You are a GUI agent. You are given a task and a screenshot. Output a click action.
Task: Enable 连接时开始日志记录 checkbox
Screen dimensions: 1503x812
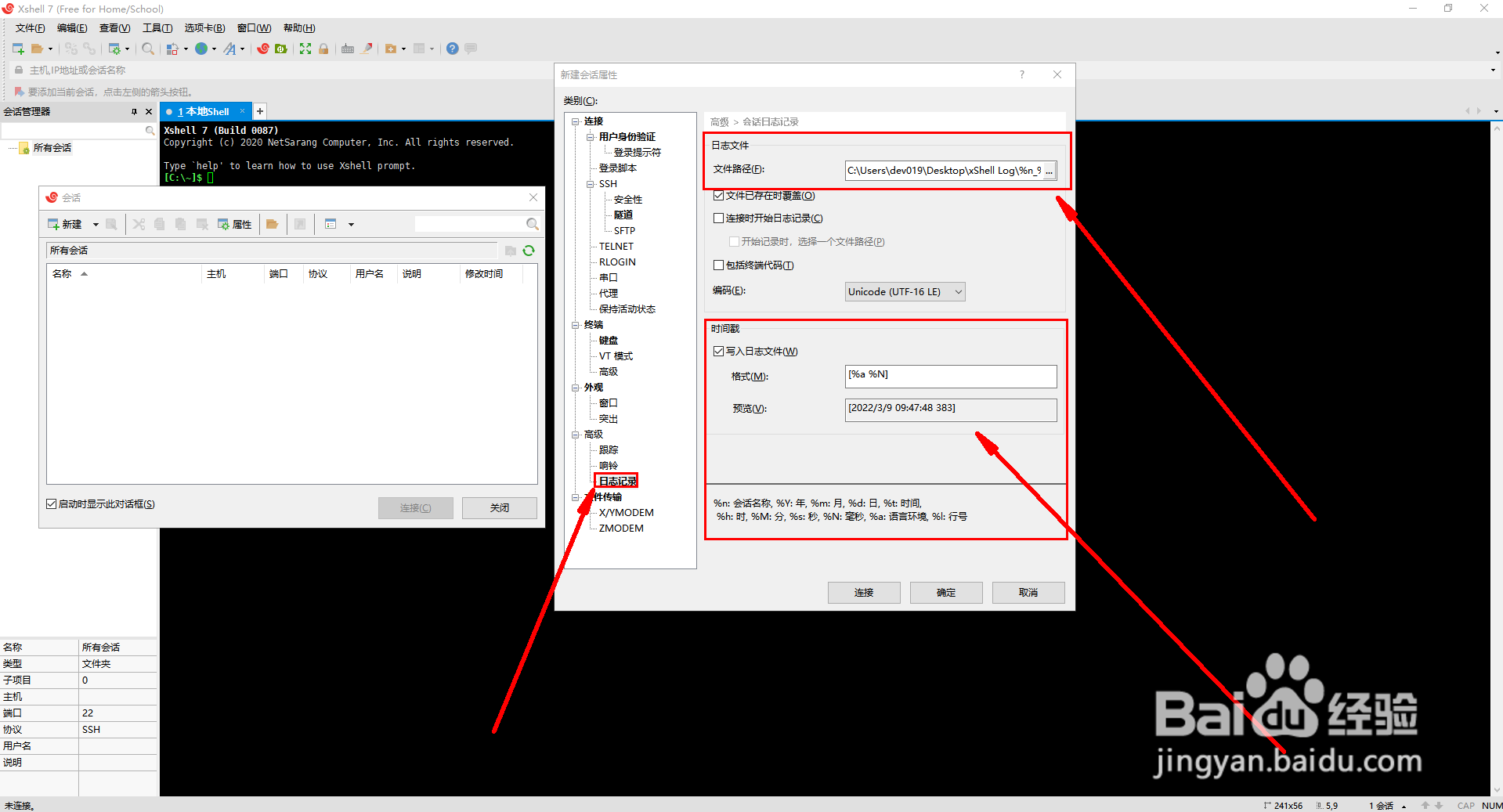pos(718,218)
